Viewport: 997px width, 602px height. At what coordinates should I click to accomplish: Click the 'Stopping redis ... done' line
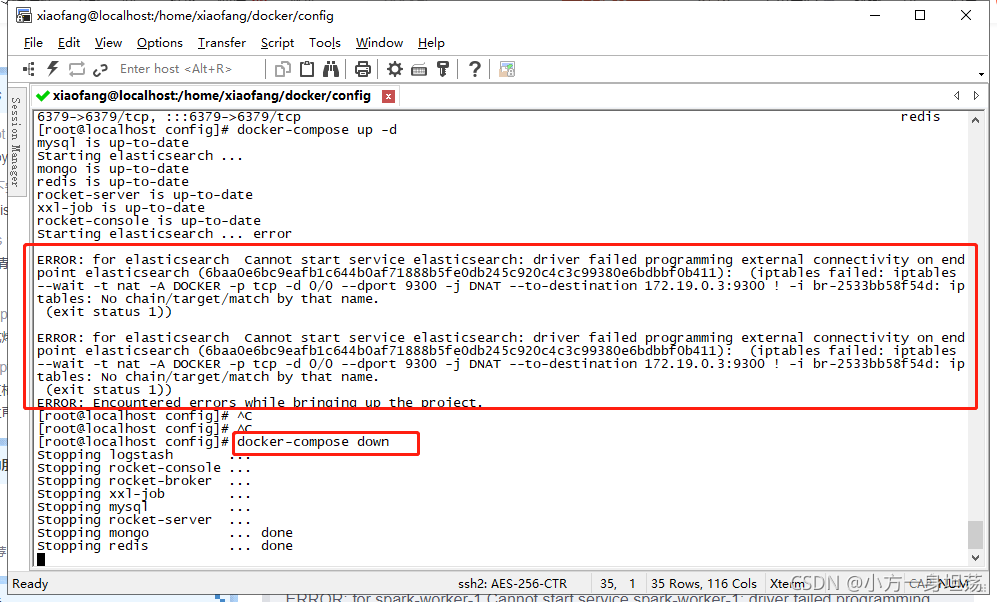coord(165,546)
